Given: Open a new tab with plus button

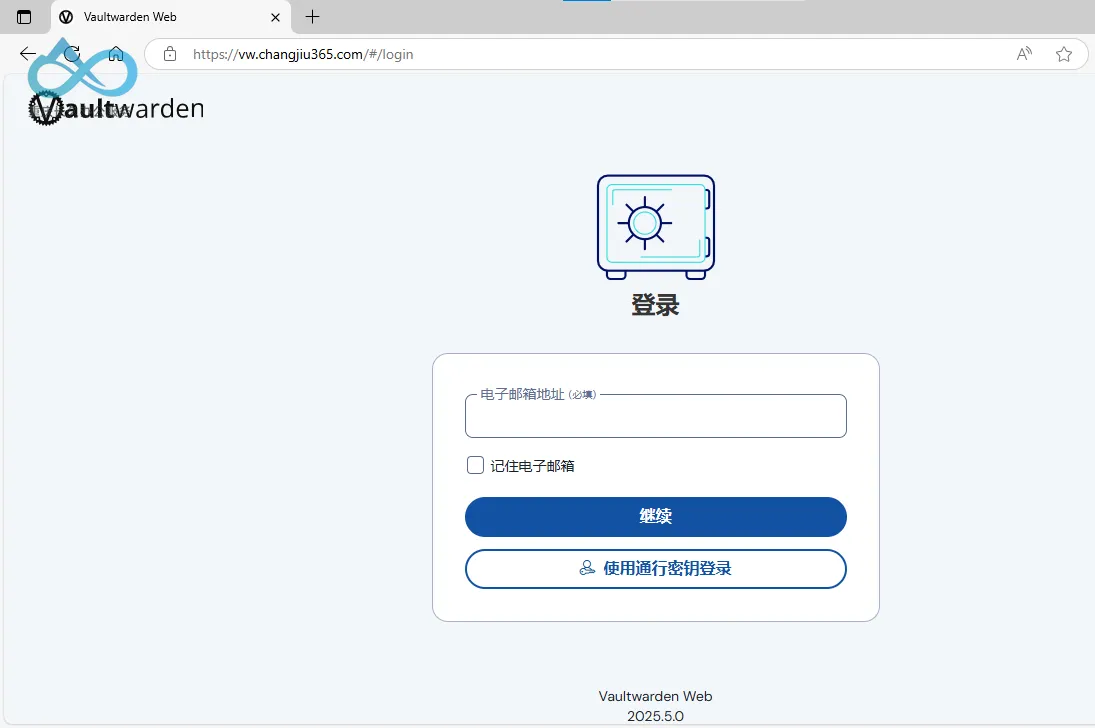Looking at the screenshot, I should (x=312, y=17).
